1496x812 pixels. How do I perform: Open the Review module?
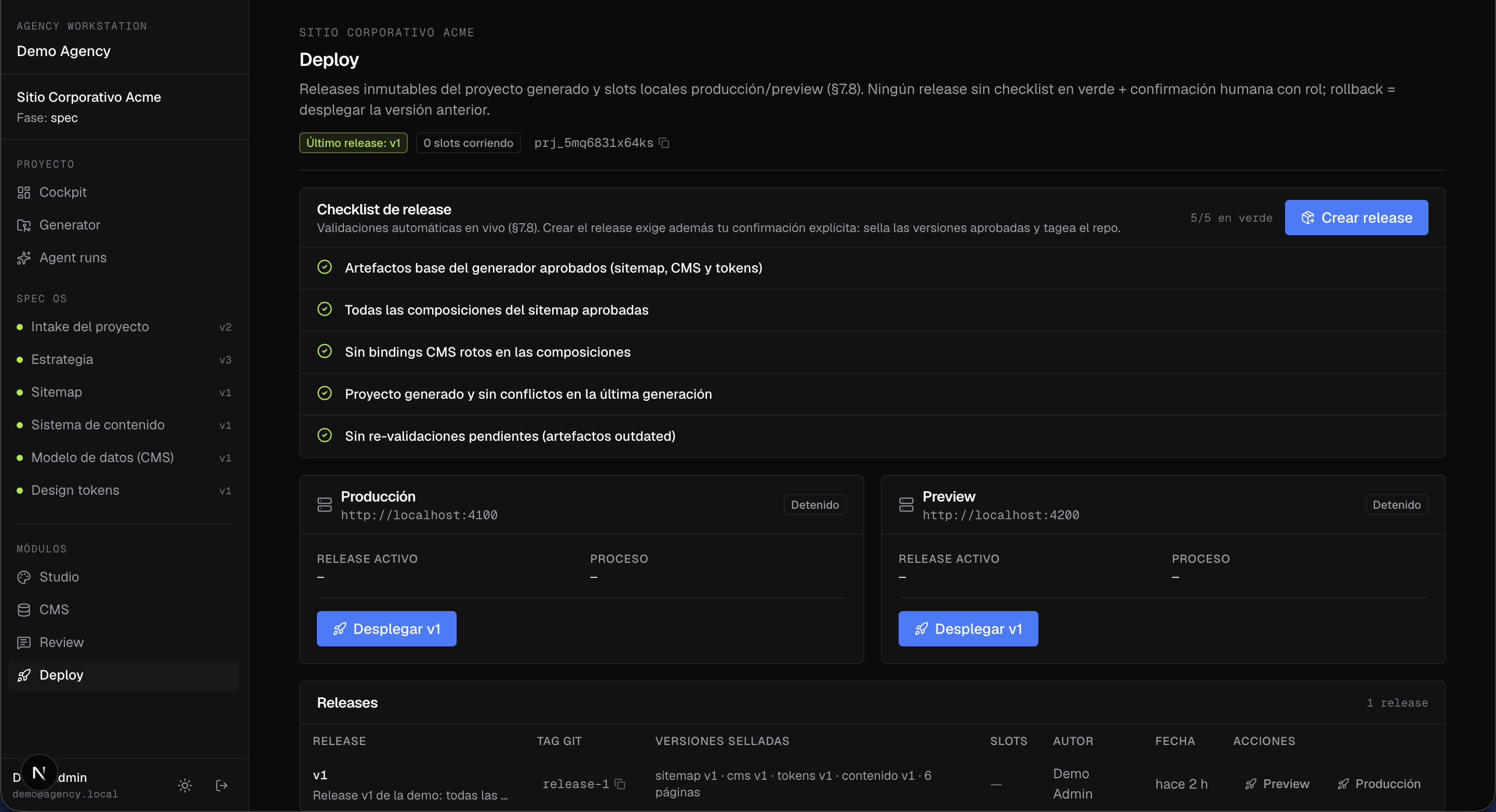click(124, 643)
